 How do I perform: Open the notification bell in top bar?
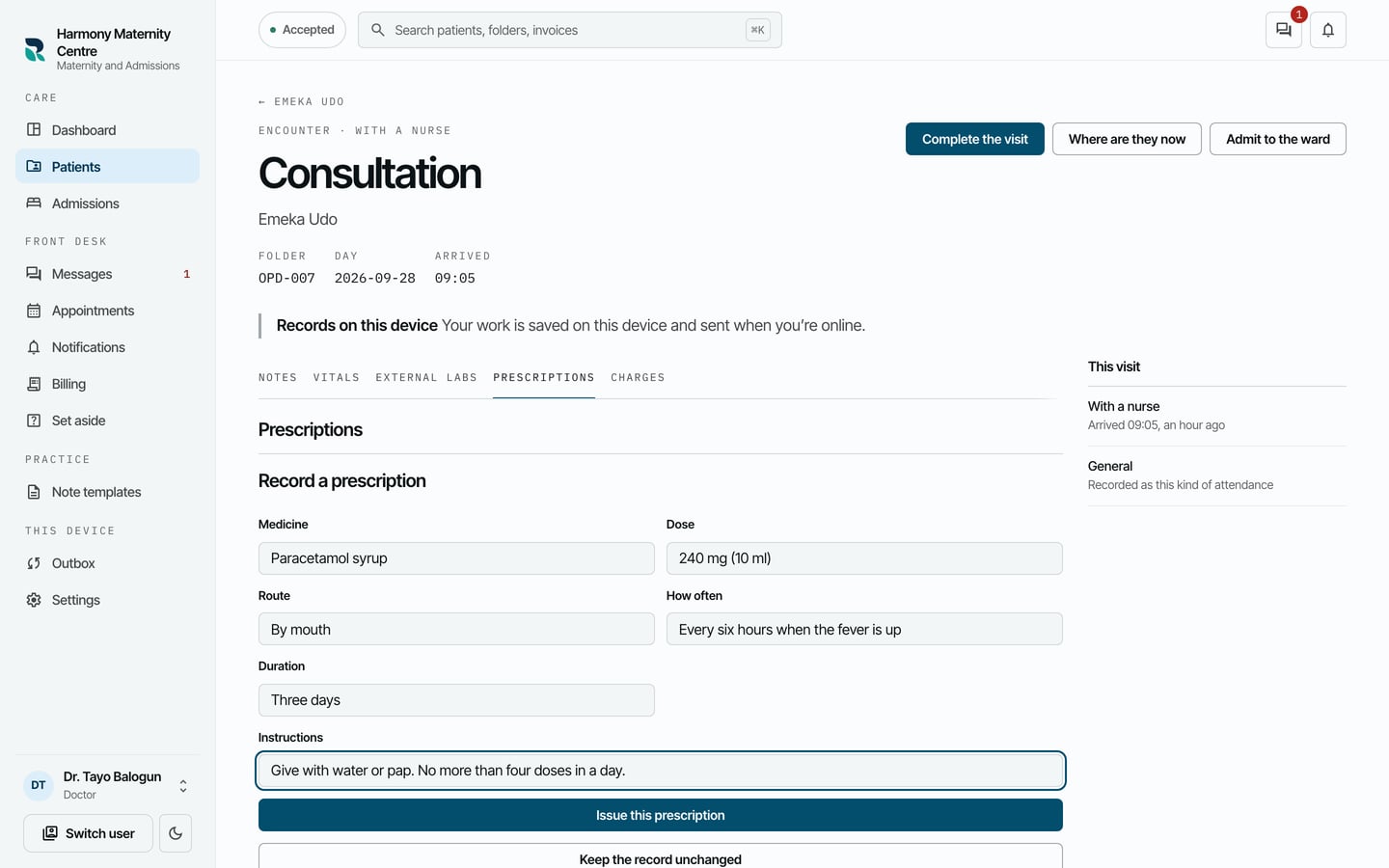tap(1328, 30)
